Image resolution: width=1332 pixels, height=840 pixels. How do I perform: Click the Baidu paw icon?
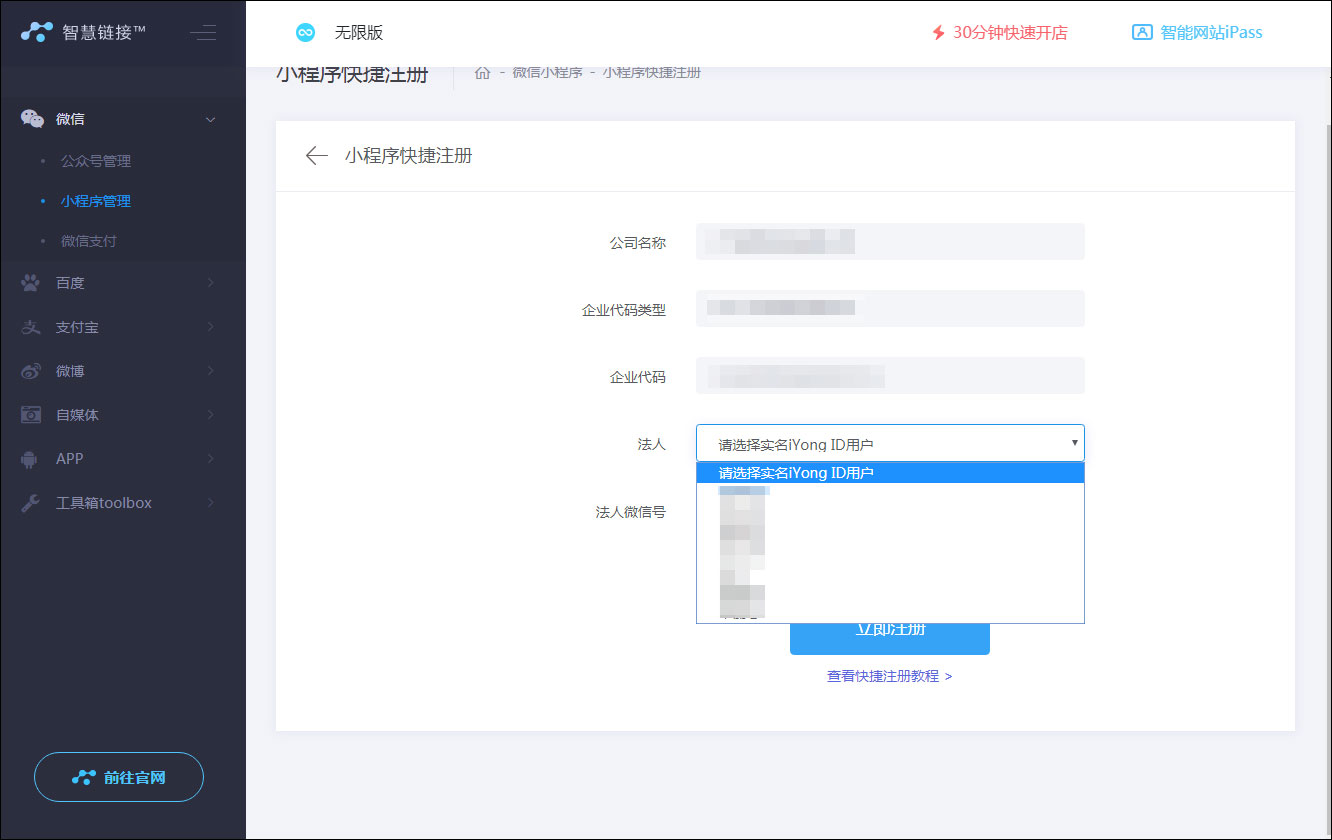coord(31,283)
